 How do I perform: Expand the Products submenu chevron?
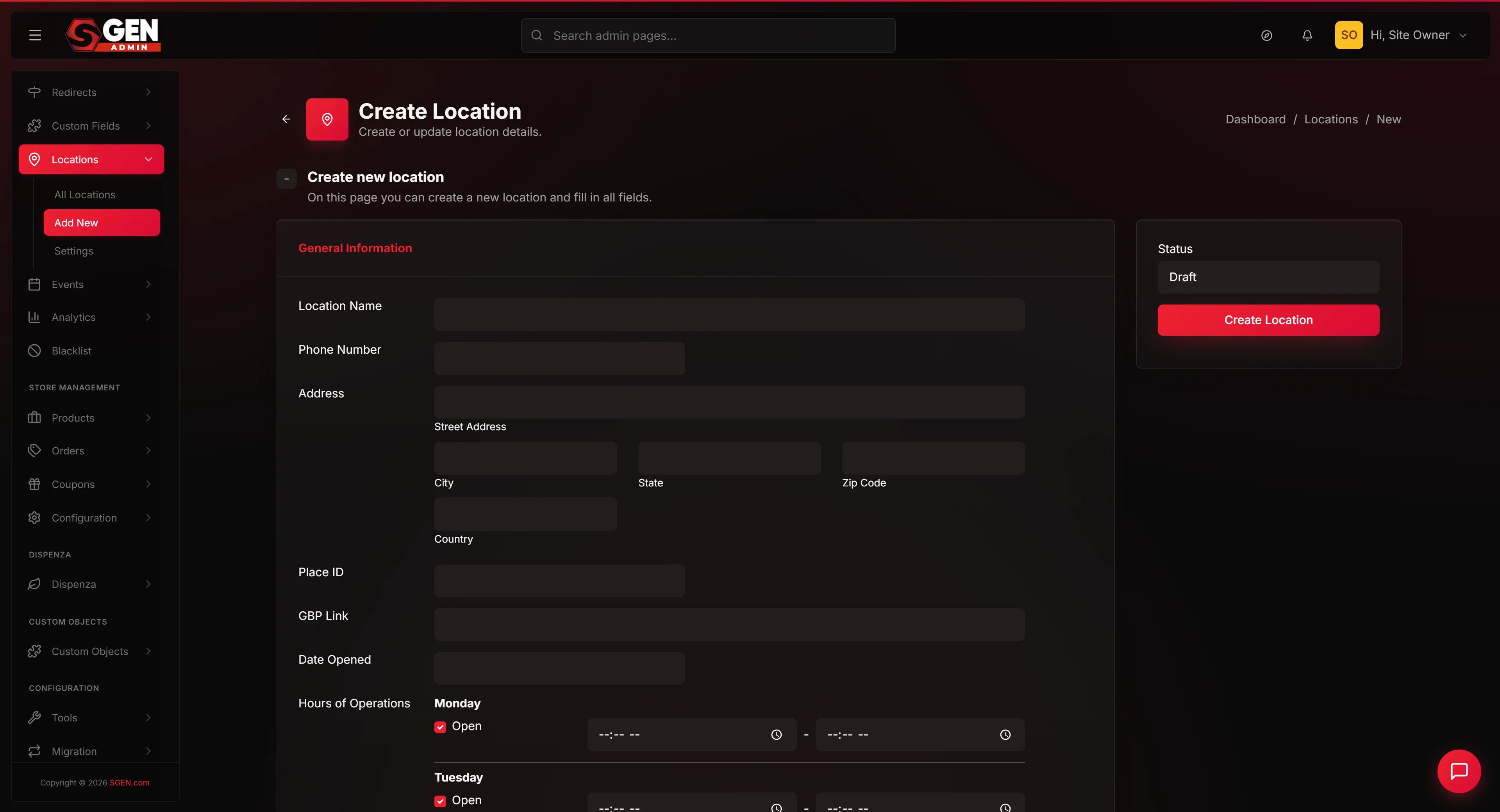tap(148, 417)
